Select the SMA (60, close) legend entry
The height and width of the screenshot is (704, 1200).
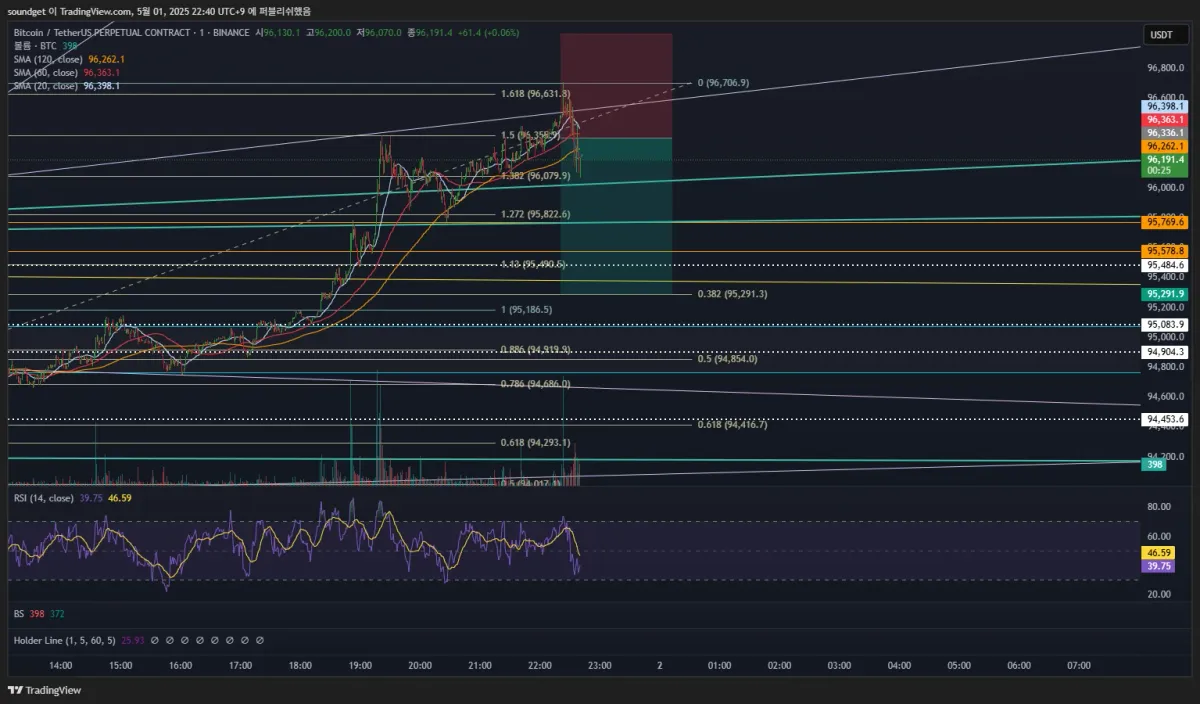point(47,73)
